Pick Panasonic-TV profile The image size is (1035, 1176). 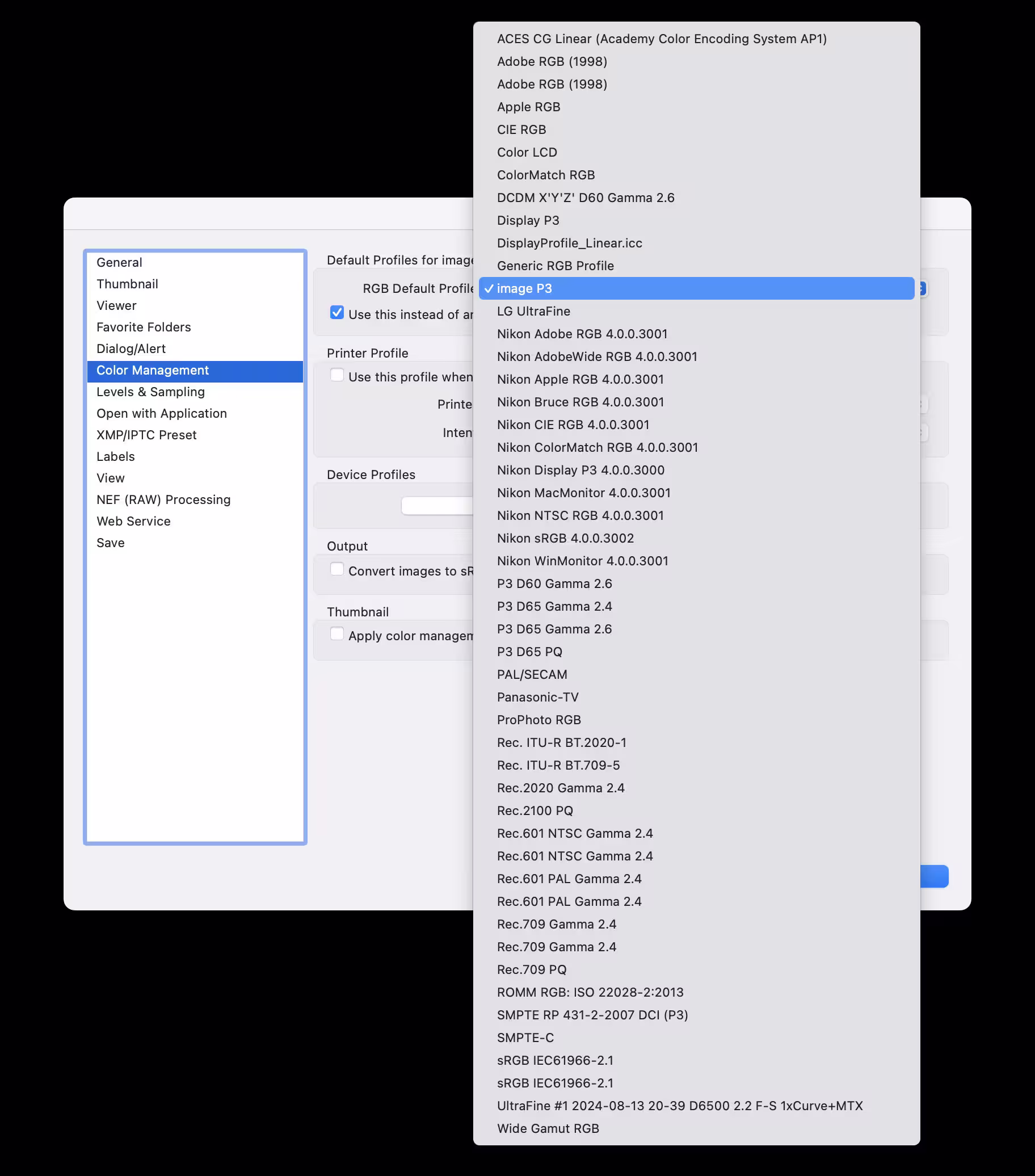click(x=696, y=698)
